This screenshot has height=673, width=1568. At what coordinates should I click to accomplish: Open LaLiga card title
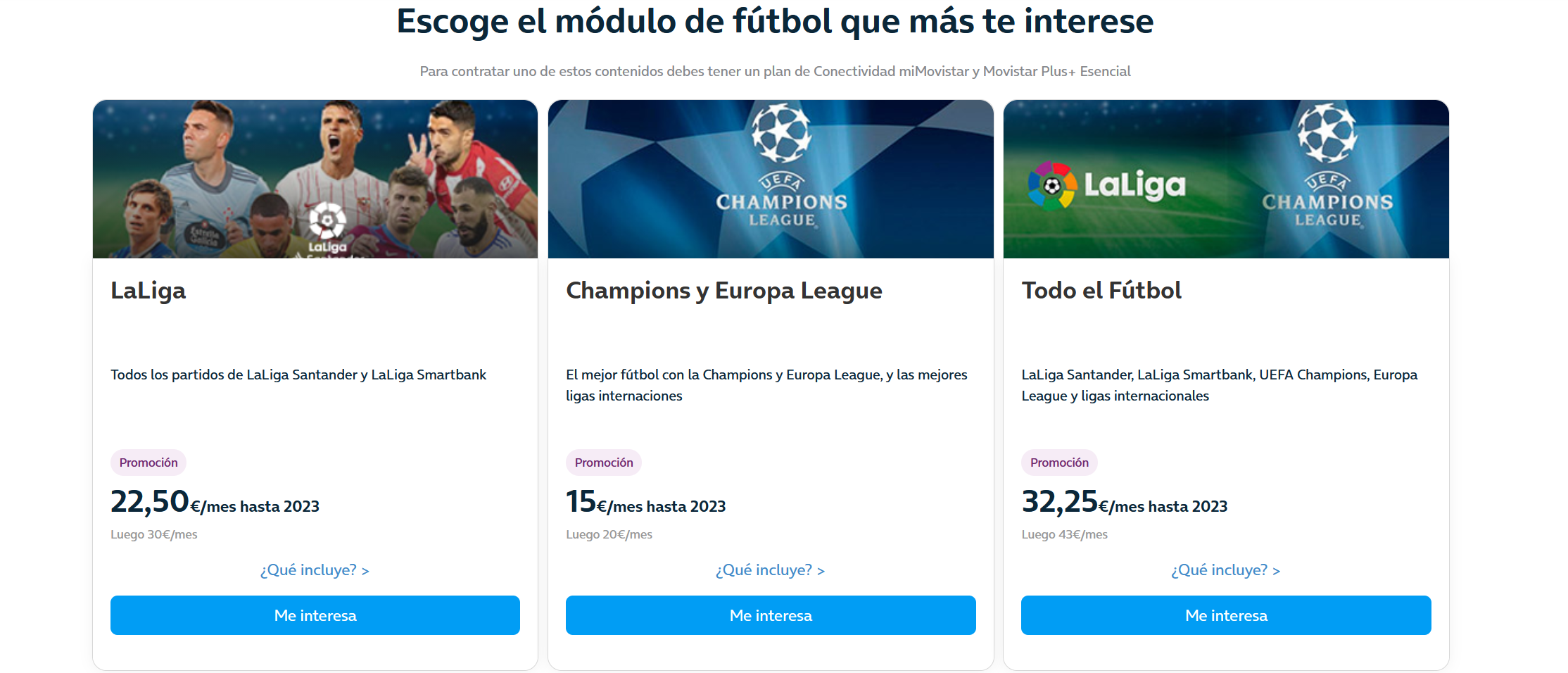(148, 290)
